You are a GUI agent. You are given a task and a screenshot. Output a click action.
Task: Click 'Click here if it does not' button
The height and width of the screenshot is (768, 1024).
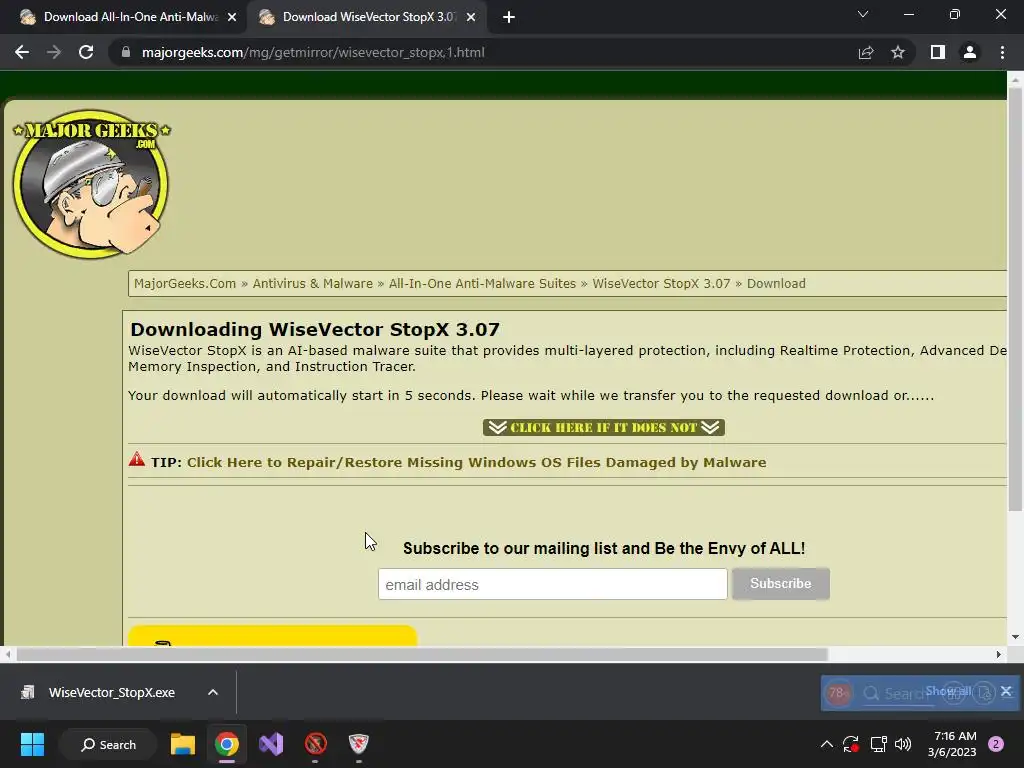[x=603, y=427]
